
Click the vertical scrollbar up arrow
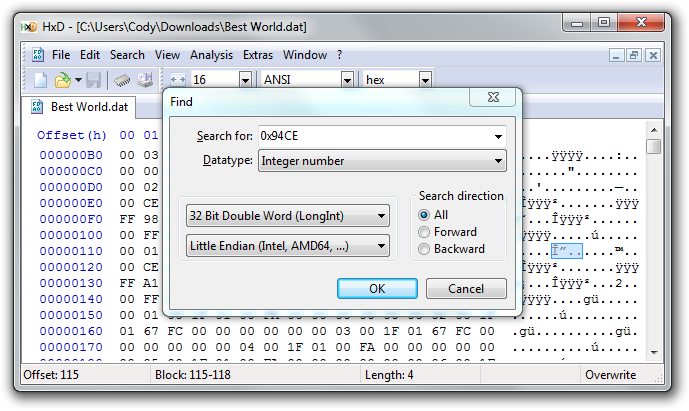[654, 128]
